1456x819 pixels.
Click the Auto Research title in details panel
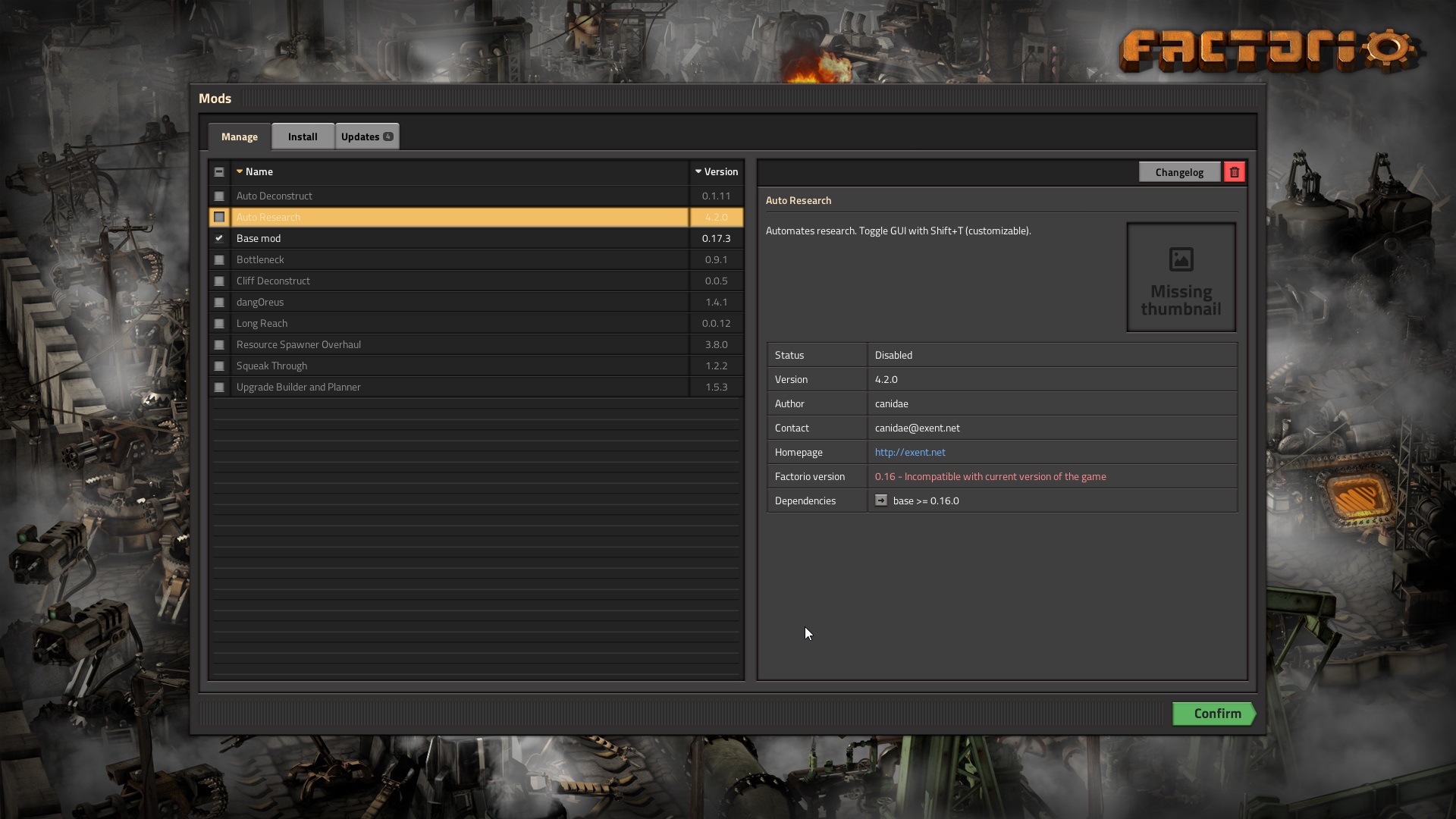coord(799,200)
